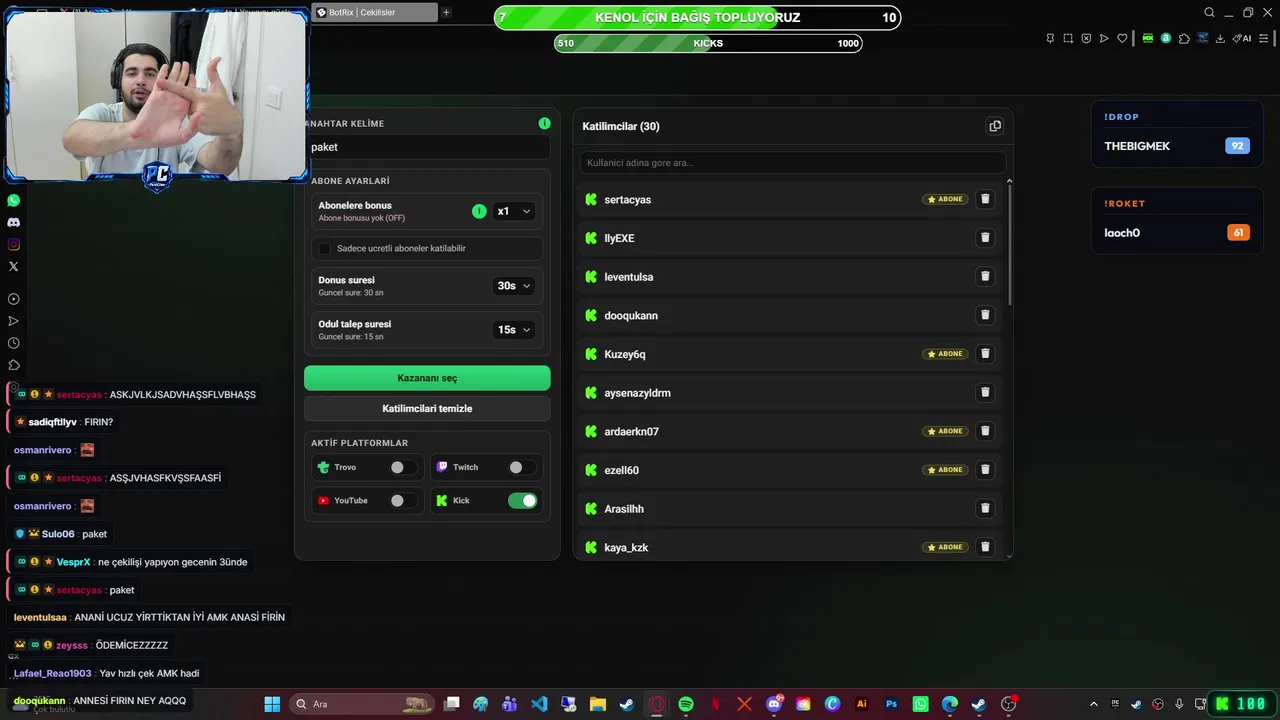This screenshot has width=1280, height=720.
Task: Toggle the Trovo platform switch
Action: point(403,467)
